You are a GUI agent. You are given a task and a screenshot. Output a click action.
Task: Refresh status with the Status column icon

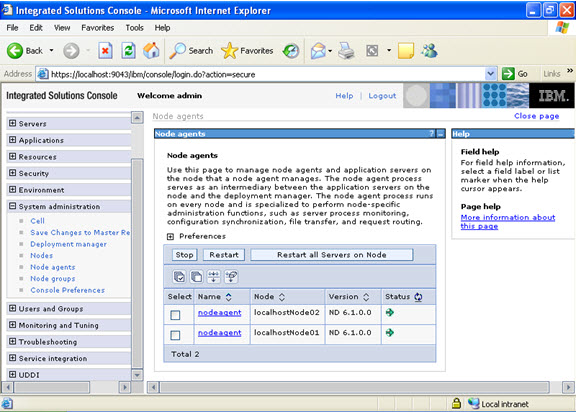pyautogui.click(x=418, y=297)
